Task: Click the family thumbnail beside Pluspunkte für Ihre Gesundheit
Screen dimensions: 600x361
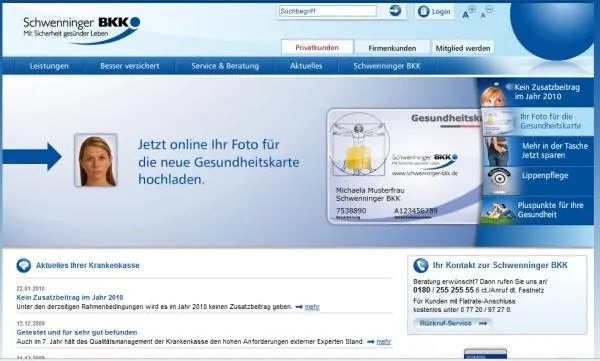Action: click(x=497, y=211)
